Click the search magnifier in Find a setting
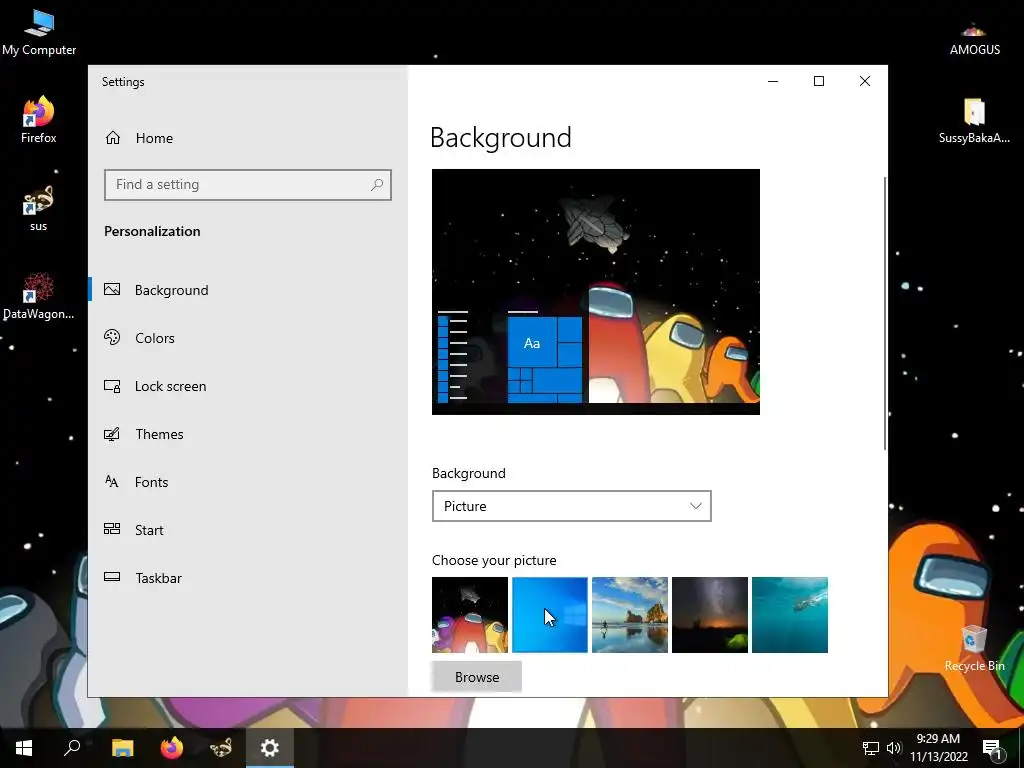The width and height of the screenshot is (1024, 768). pos(377,185)
